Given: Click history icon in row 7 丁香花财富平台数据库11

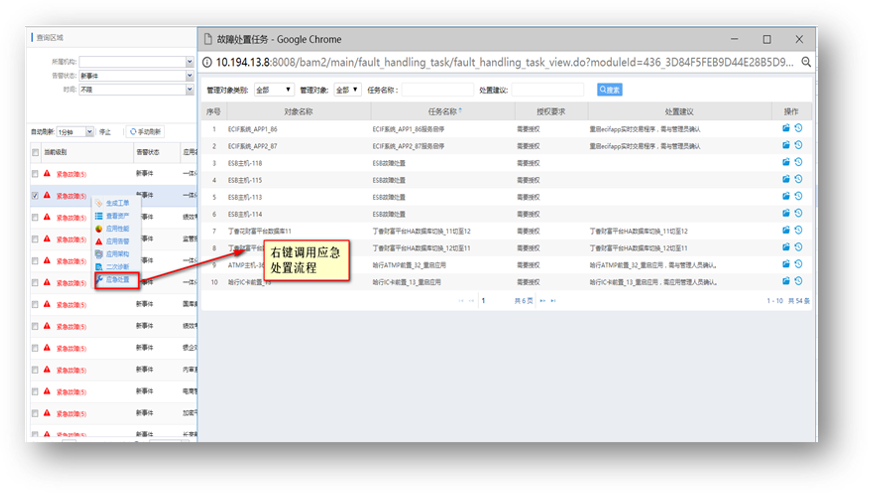Looking at the screenshot, I should click(x=798, y=230).
